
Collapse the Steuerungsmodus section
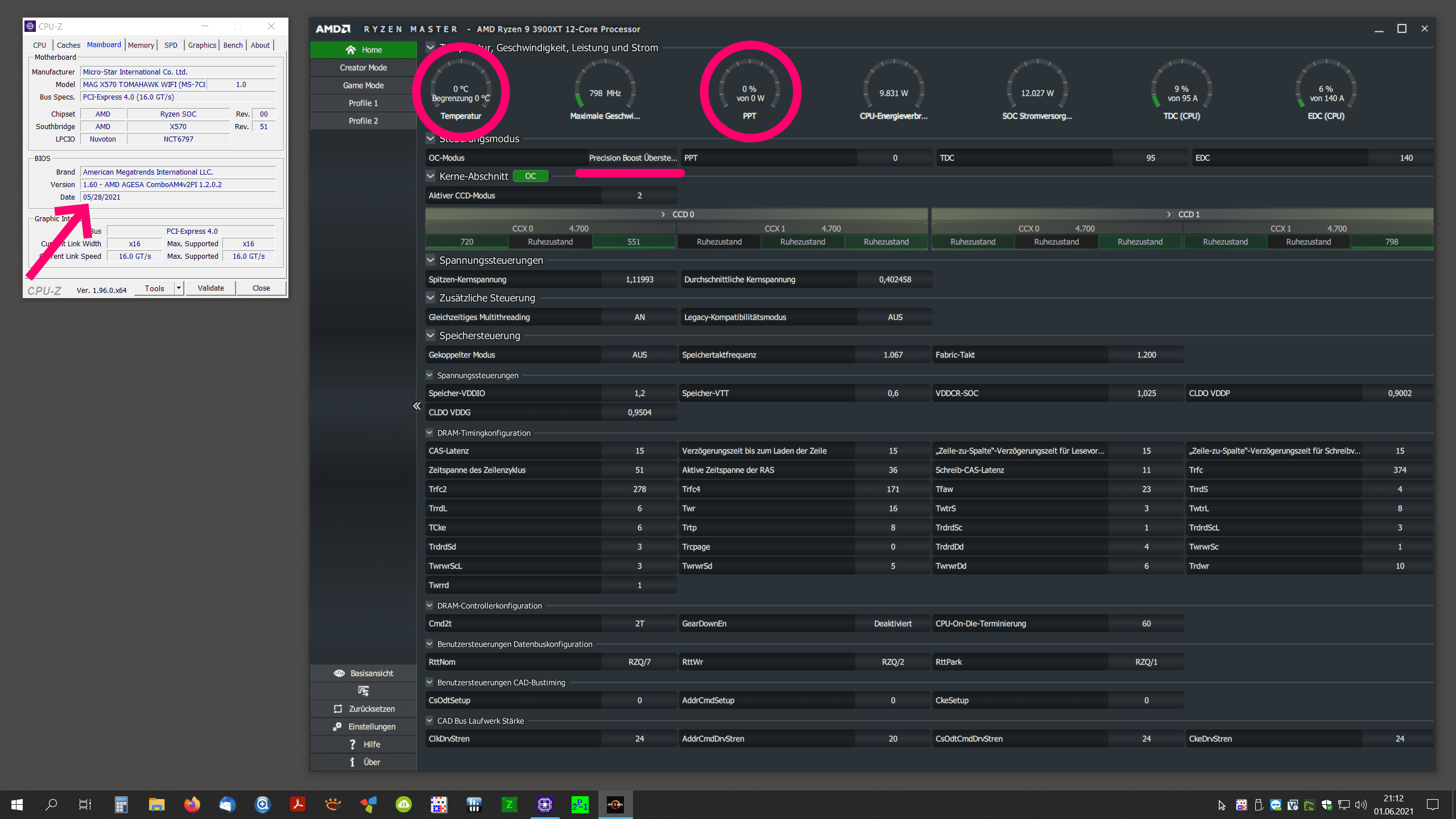click(431, 138)
